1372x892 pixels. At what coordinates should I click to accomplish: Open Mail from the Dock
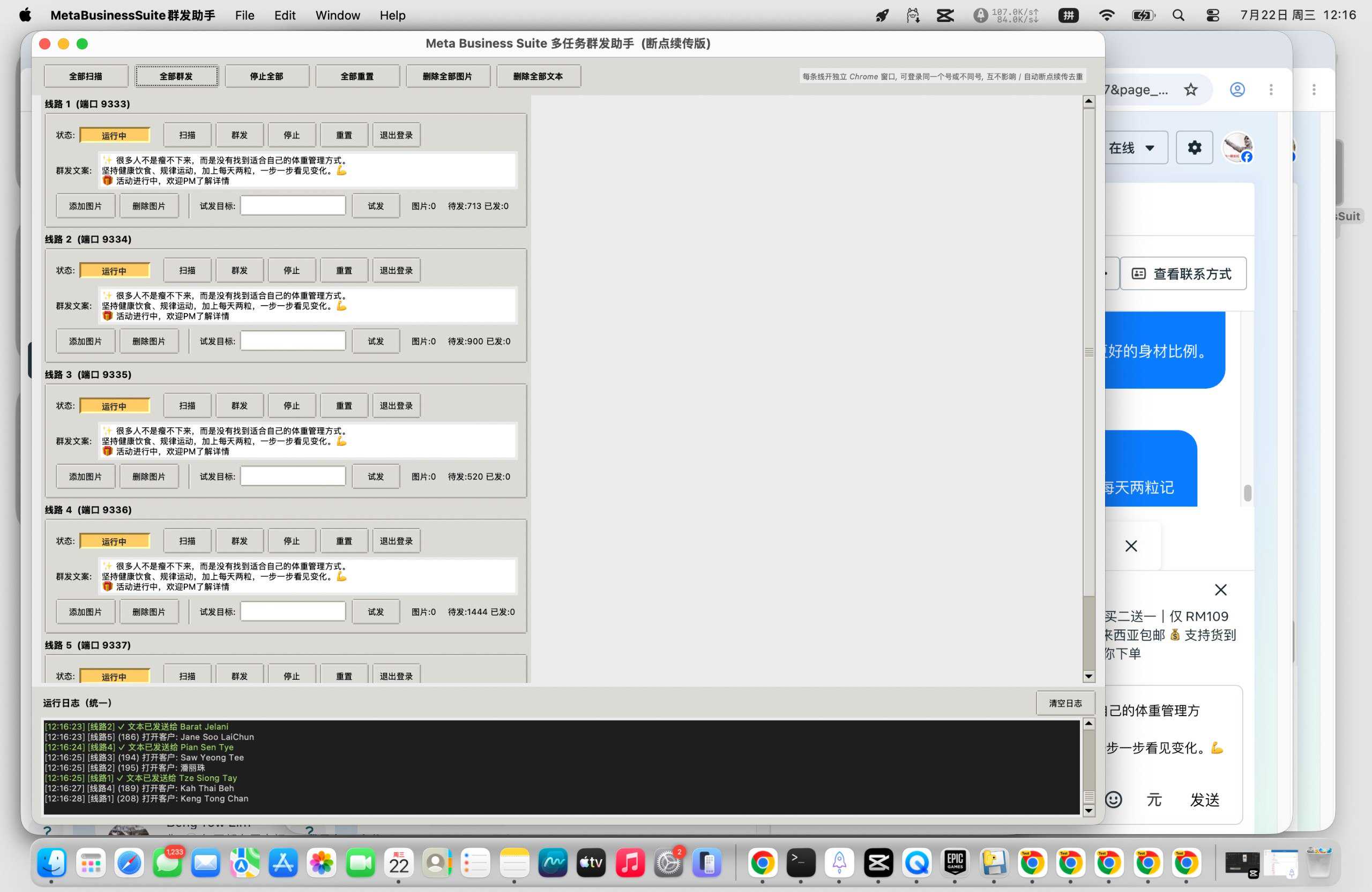pyautogui.click(x=206, y=863)
